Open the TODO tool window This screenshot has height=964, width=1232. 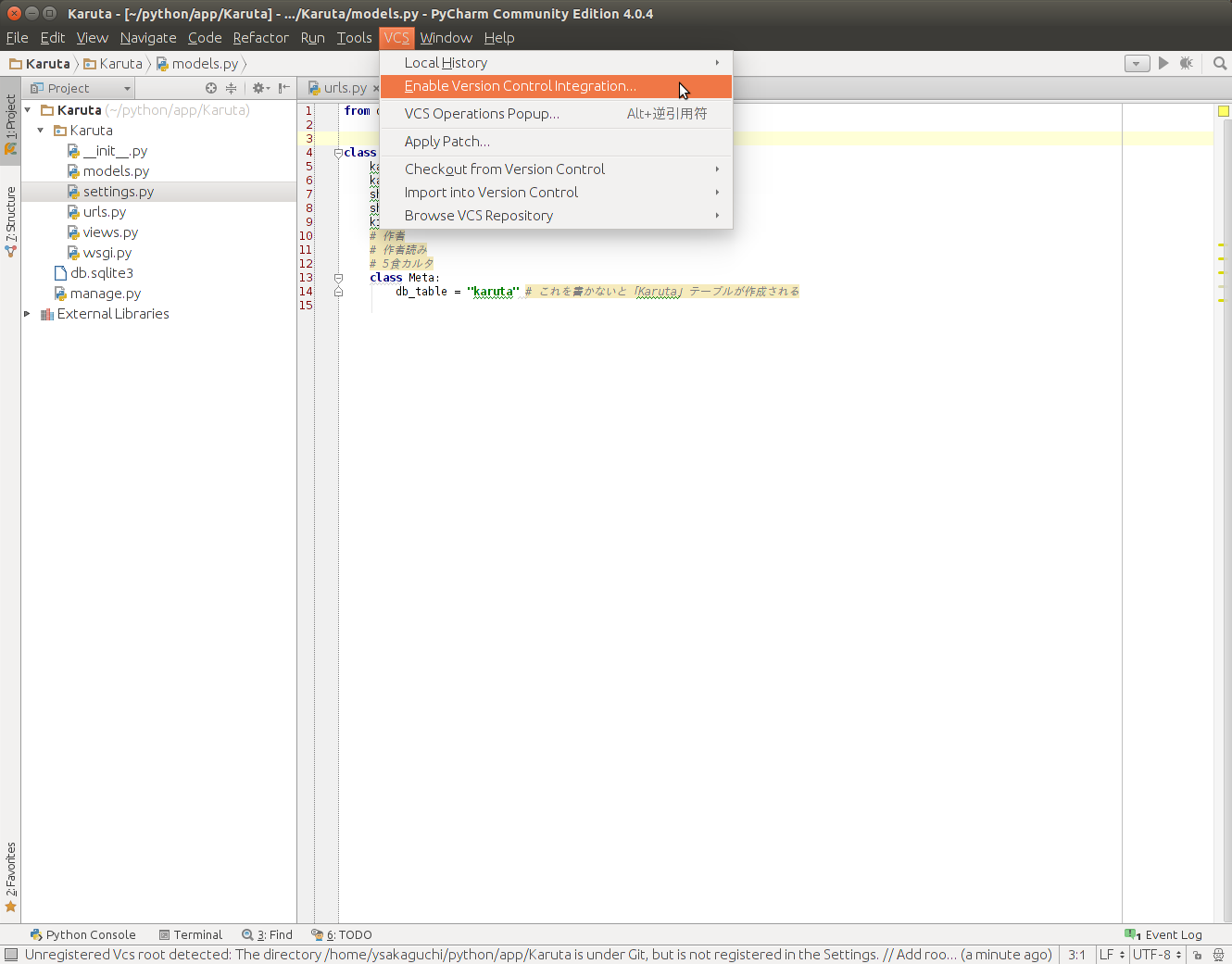(x=342, y=934)
